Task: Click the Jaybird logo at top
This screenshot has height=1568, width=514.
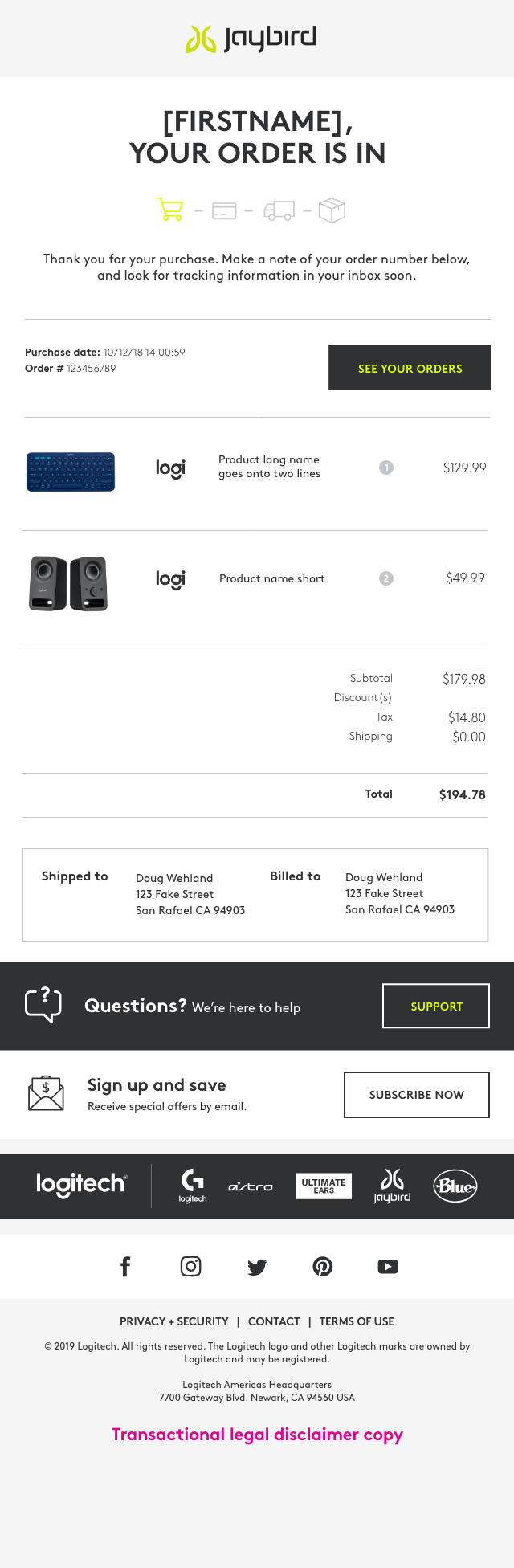Action: [251, 38]
